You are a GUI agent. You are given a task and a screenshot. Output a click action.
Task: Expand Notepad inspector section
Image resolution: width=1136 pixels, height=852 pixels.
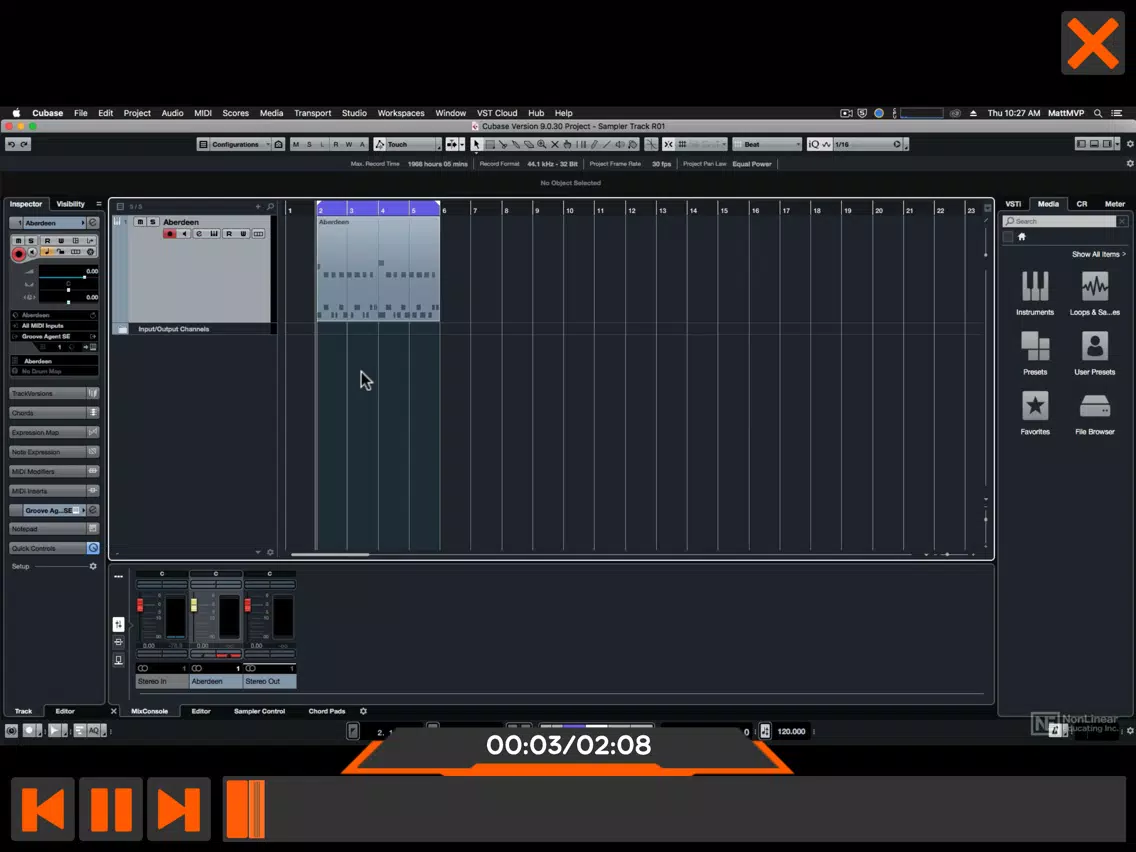pos(54,529)
